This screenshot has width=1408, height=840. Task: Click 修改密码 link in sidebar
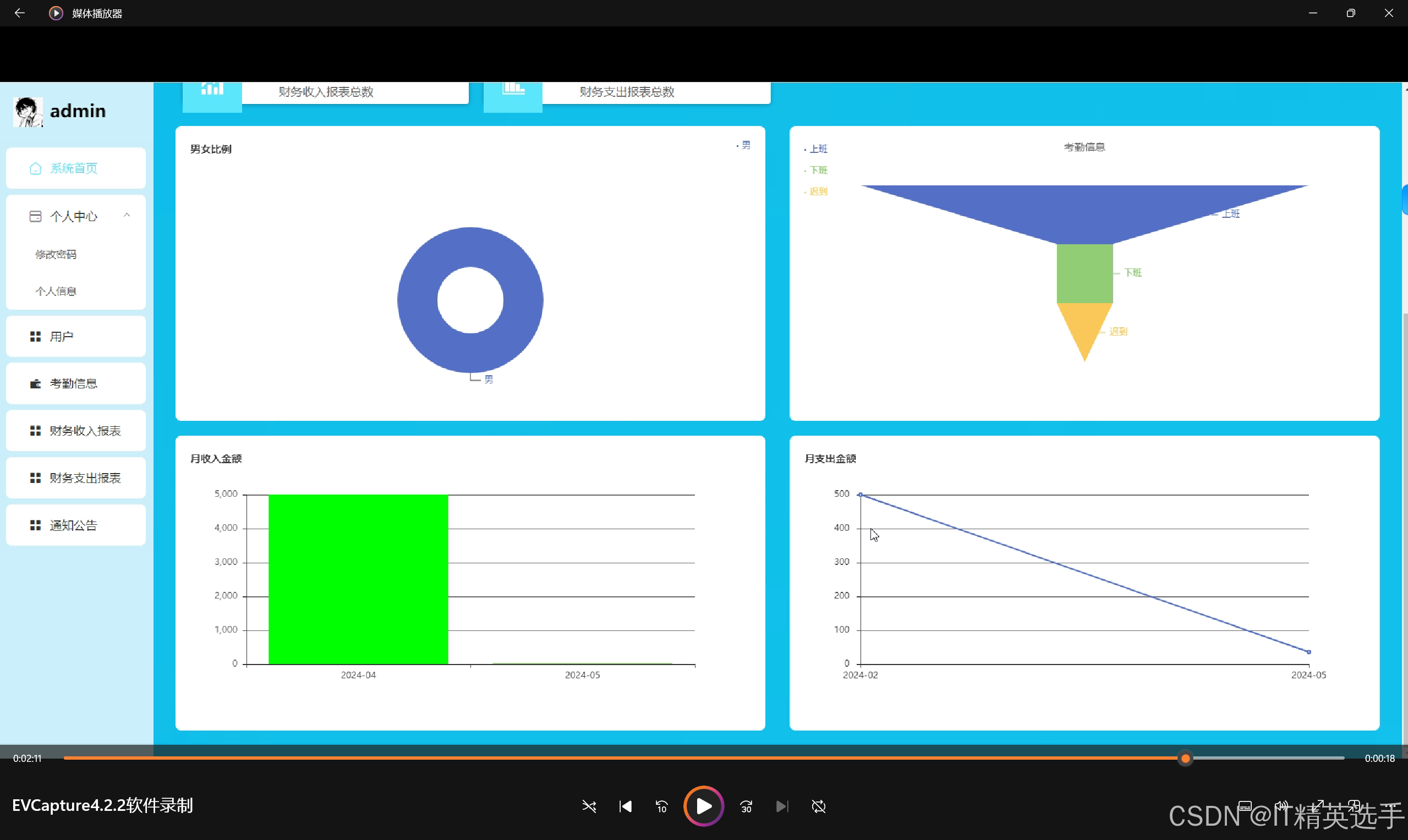click(56, 254)
